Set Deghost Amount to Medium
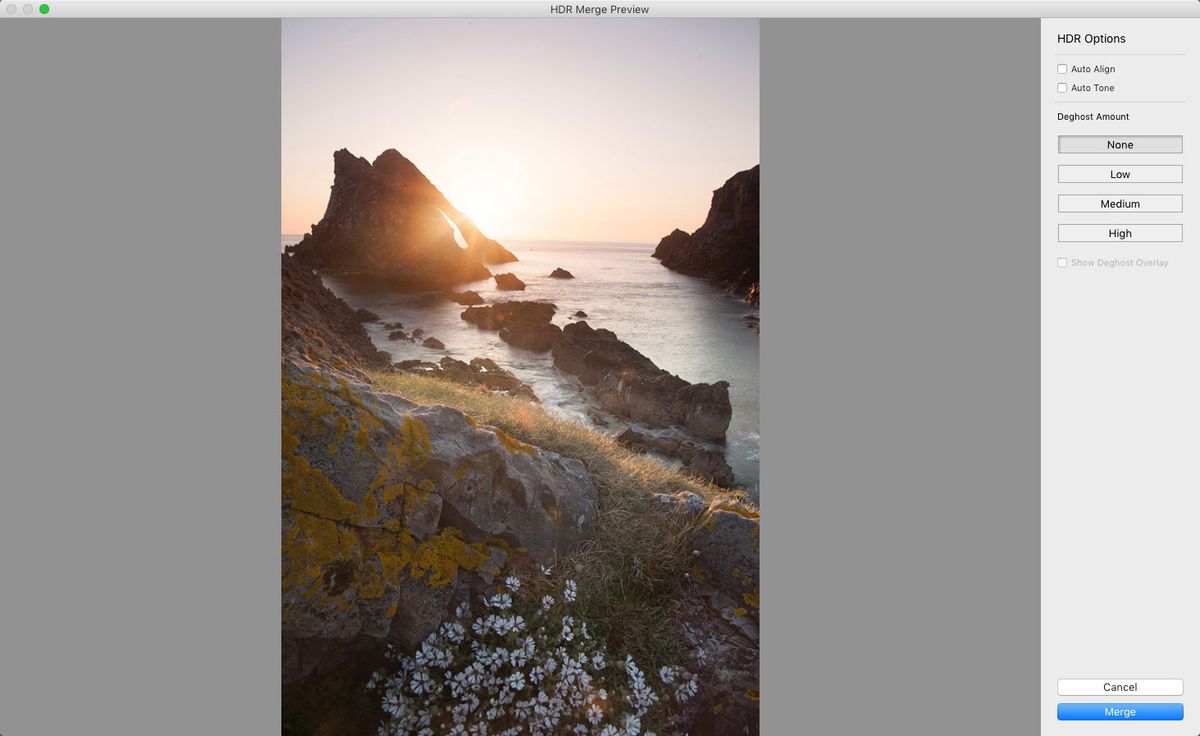This screenshot has width=1200, height=736. click(1119, 203)
